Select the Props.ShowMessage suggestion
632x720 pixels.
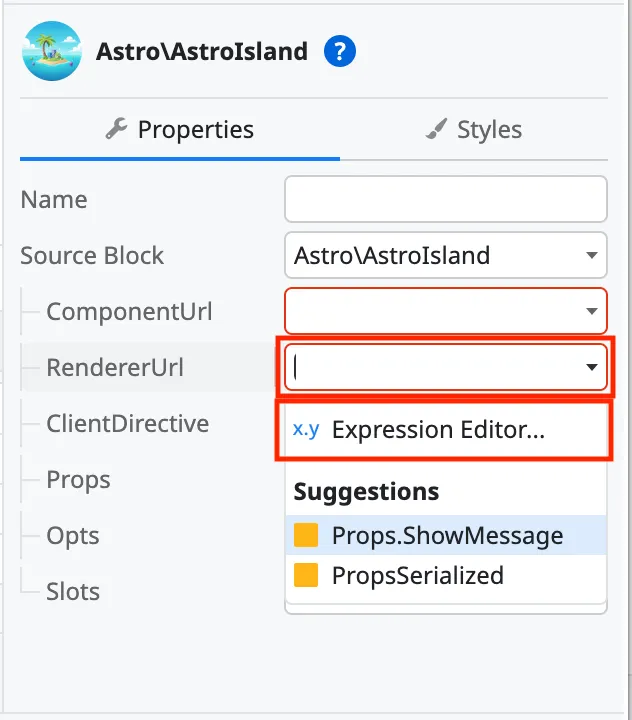pyautogui.click(x=447, y=536)
